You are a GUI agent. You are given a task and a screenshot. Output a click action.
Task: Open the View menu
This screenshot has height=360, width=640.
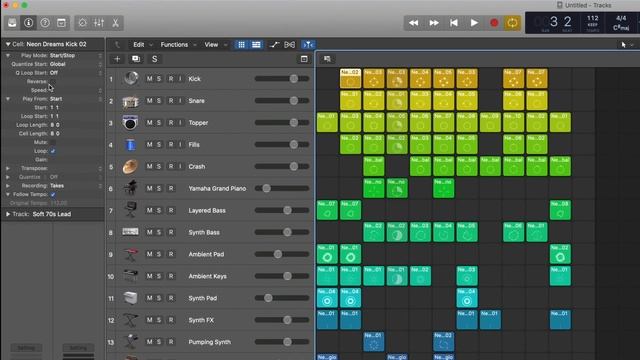pyautogui.click(x=211, y=44)
